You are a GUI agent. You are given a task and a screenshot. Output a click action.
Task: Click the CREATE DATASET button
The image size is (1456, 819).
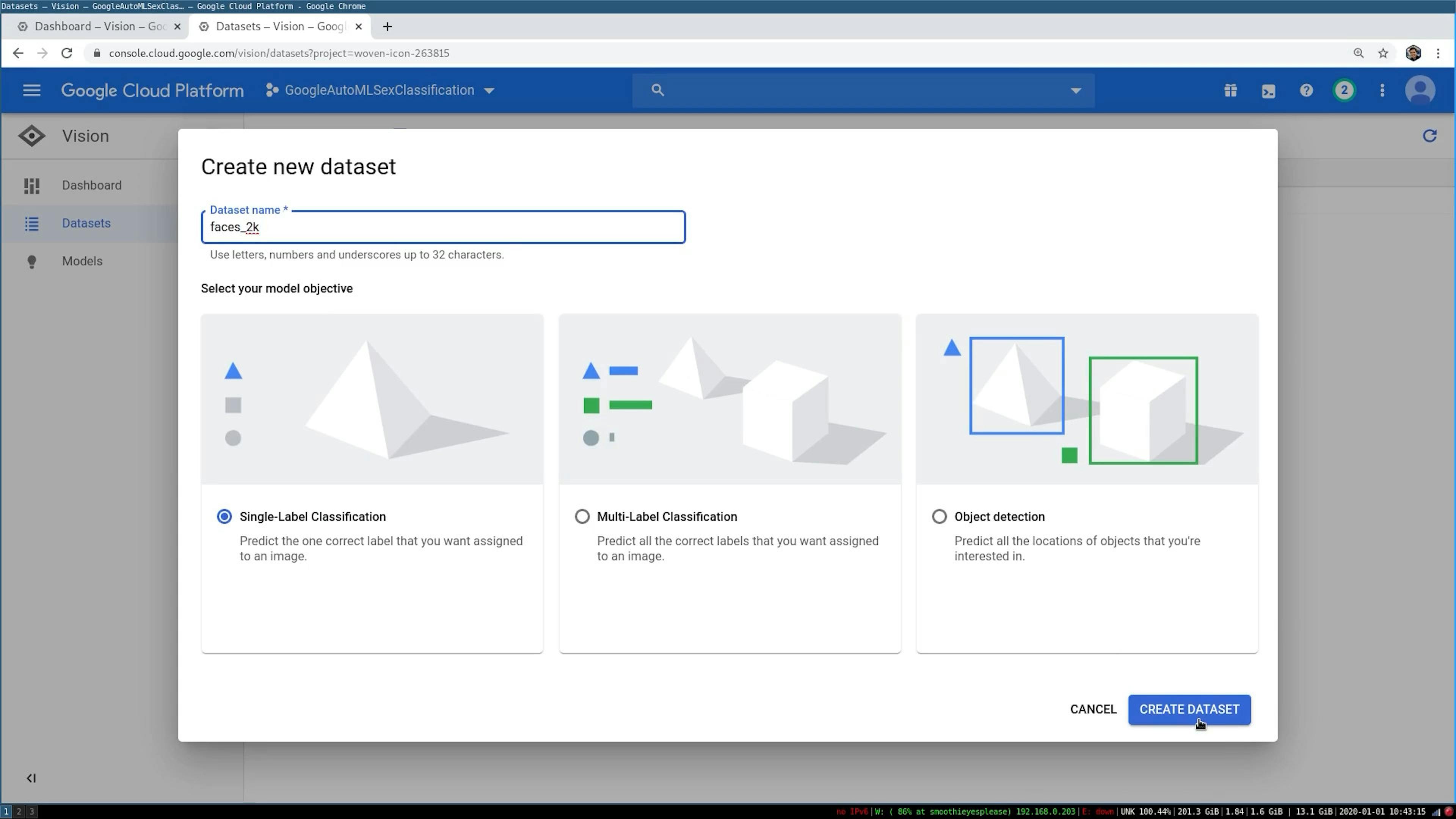(x=1189, y=709)
